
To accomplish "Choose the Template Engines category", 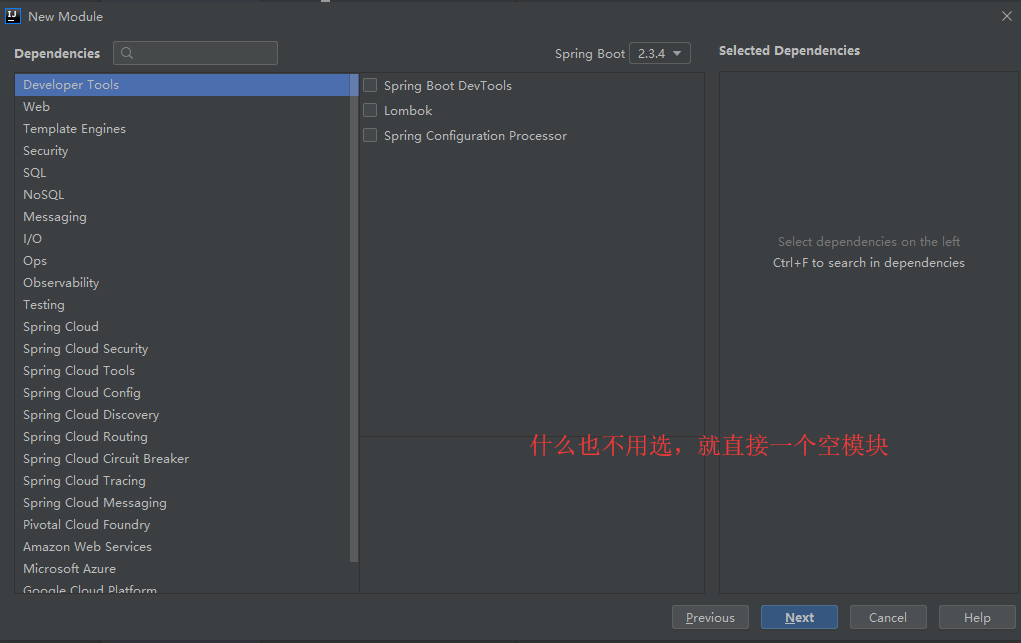I will [182, 129].
